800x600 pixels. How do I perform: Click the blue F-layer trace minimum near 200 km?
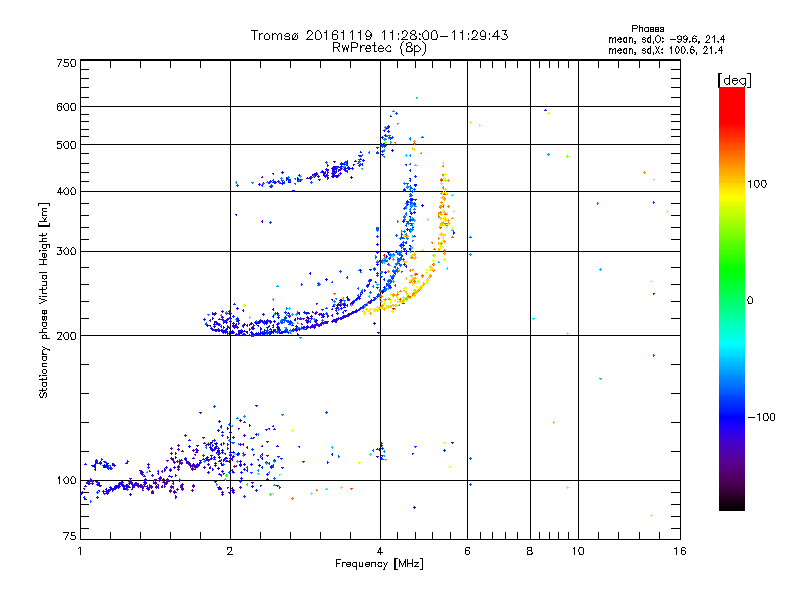(x=255, y=333)
